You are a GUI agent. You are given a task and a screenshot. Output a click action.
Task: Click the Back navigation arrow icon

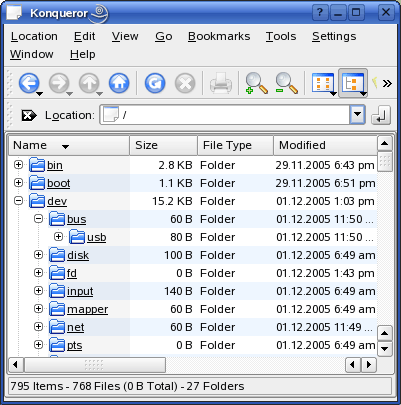[x=29, y=83]
